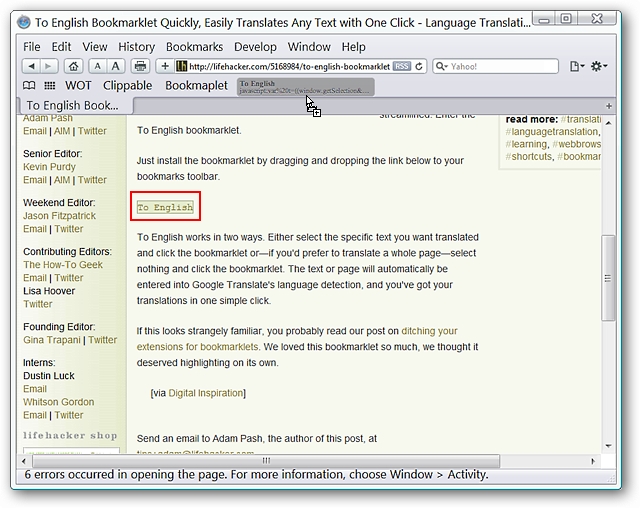640x508 pixels.
Task: Open the Window menu
Action: click(309, 47)
